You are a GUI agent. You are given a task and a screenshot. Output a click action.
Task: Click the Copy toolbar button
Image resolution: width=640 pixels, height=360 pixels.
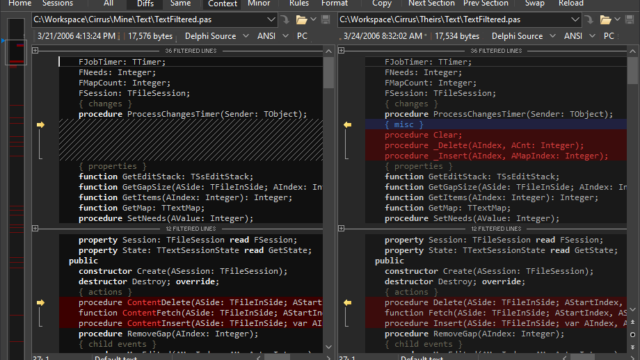(382, 3)
